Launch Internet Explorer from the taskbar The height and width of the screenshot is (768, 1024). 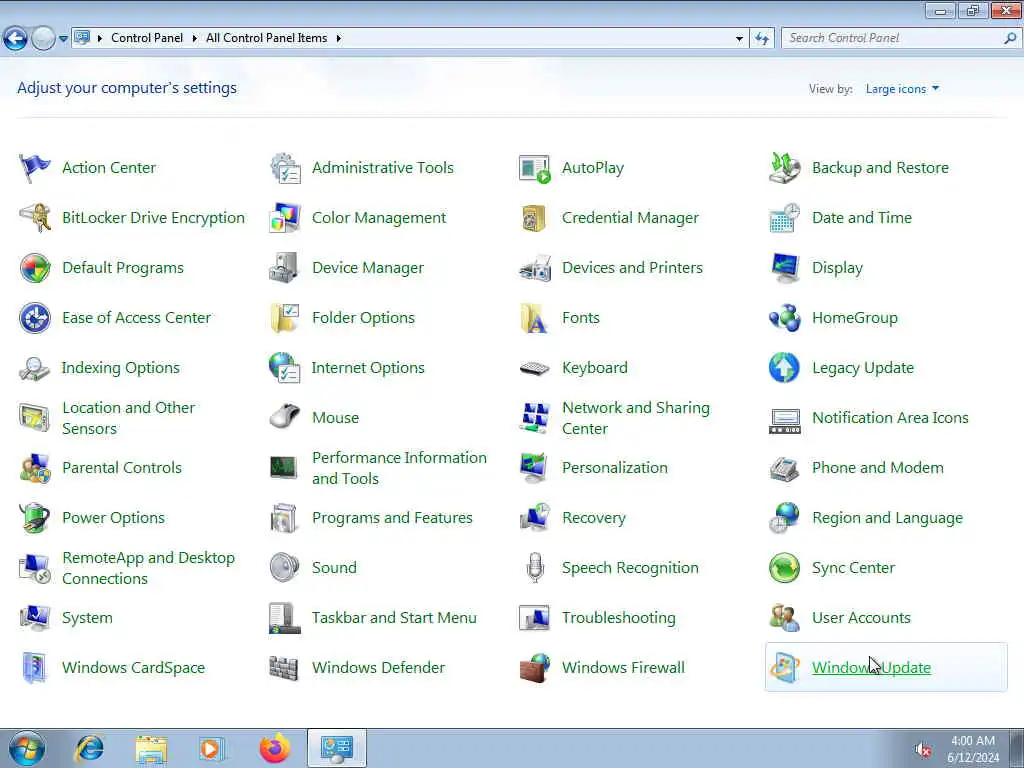[x=89, y=748]
